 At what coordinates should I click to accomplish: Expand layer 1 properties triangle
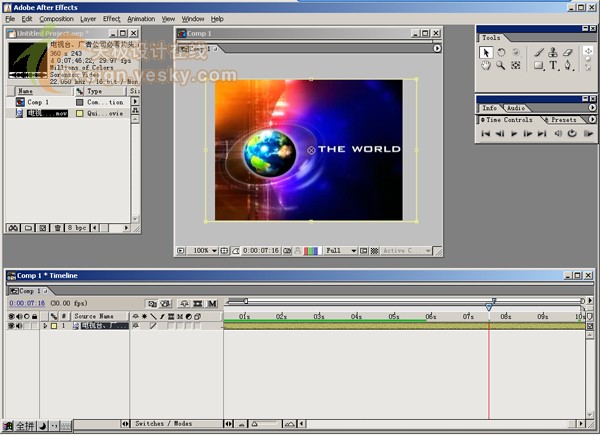(x=45, y=326)
